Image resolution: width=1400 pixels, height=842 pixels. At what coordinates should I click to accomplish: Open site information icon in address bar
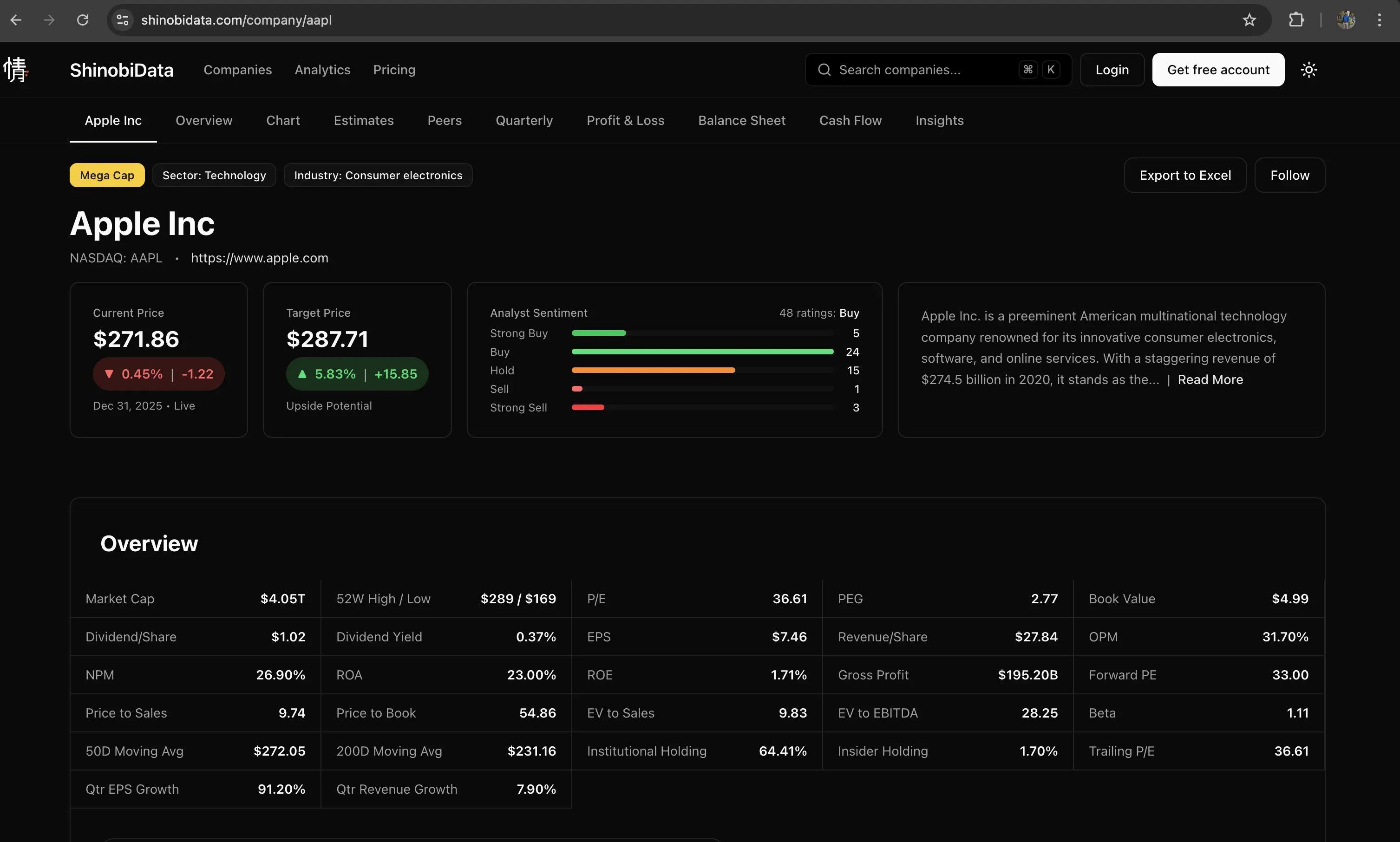[123, 20]
